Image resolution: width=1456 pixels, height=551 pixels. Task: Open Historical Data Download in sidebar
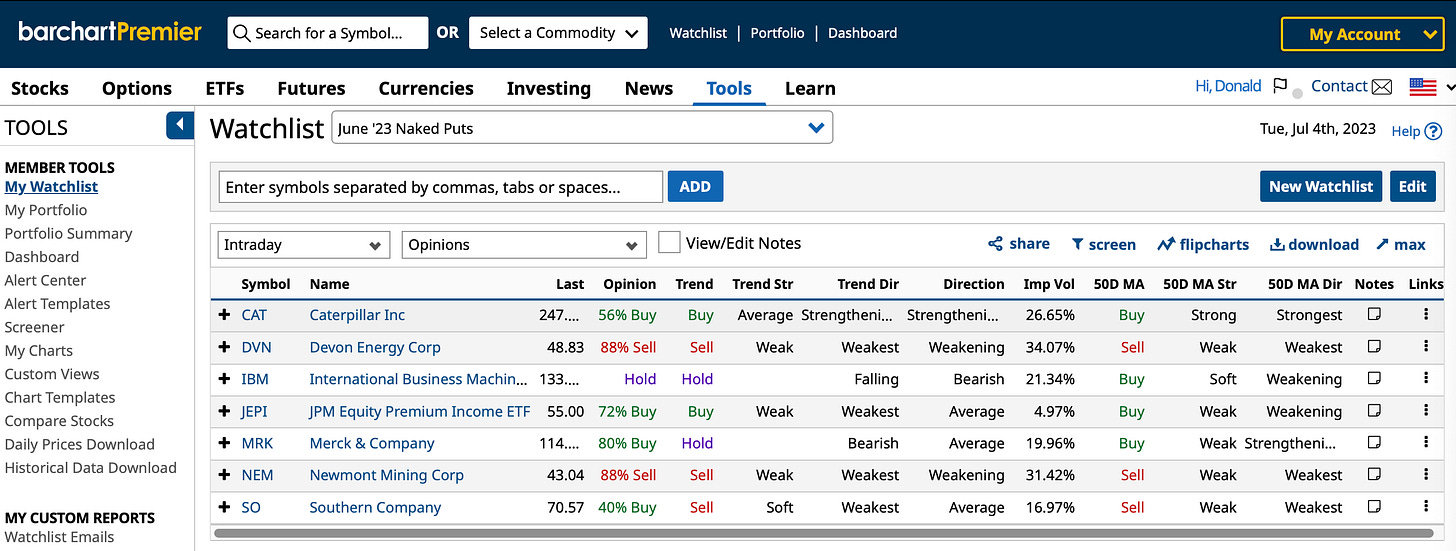pos(90,467)
